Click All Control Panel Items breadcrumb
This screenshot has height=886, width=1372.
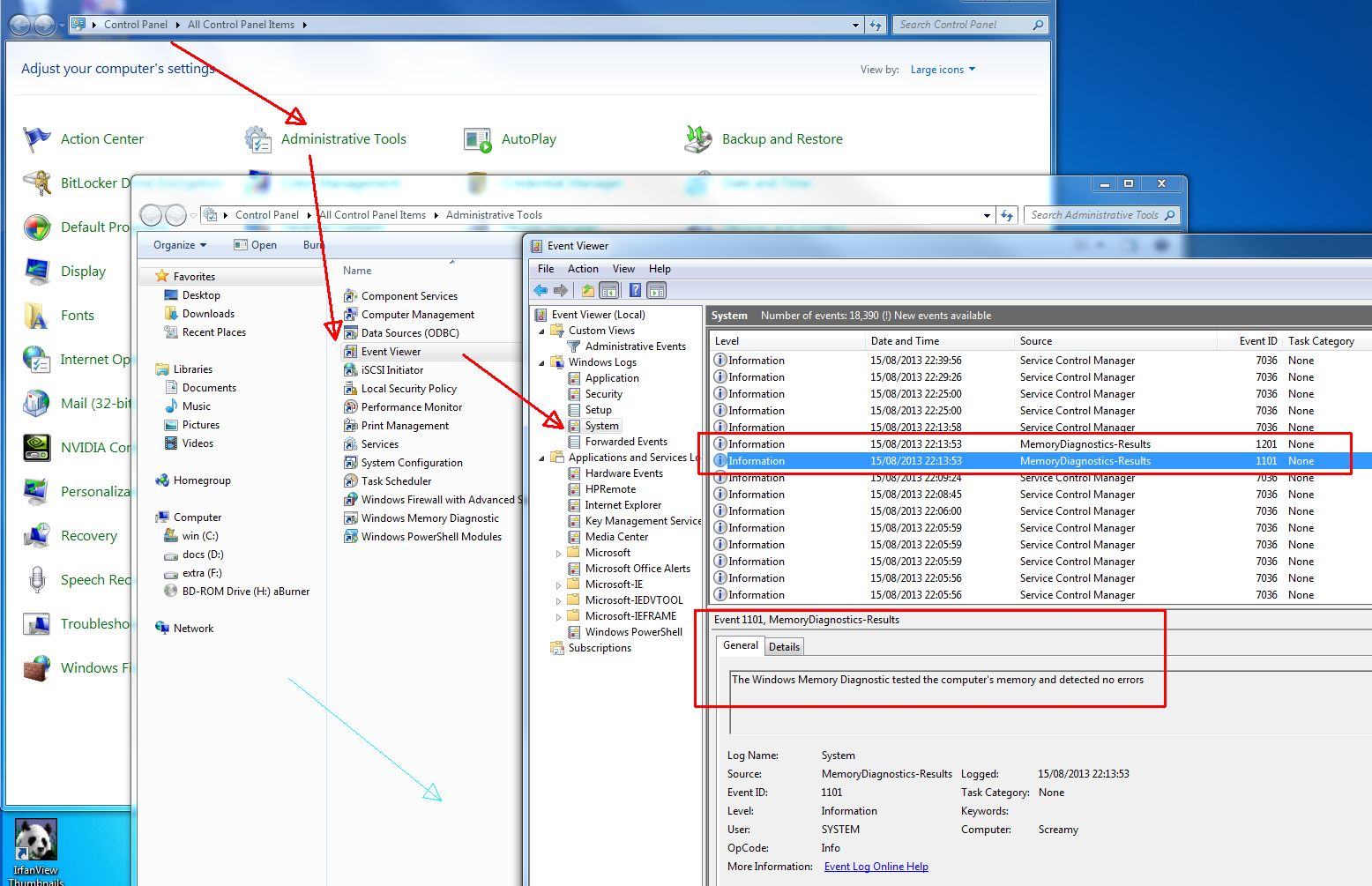coord(241,25)
